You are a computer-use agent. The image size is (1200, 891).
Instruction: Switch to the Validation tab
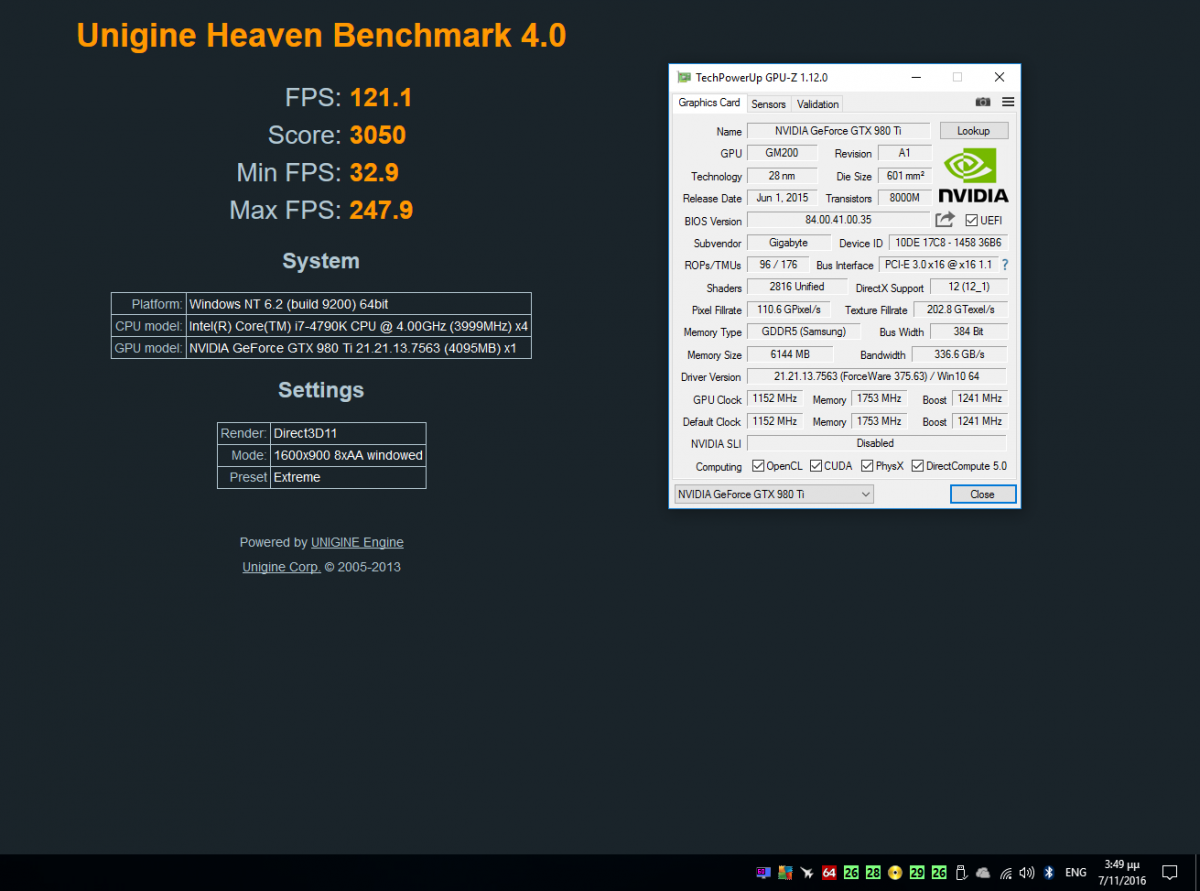[818, 104]
